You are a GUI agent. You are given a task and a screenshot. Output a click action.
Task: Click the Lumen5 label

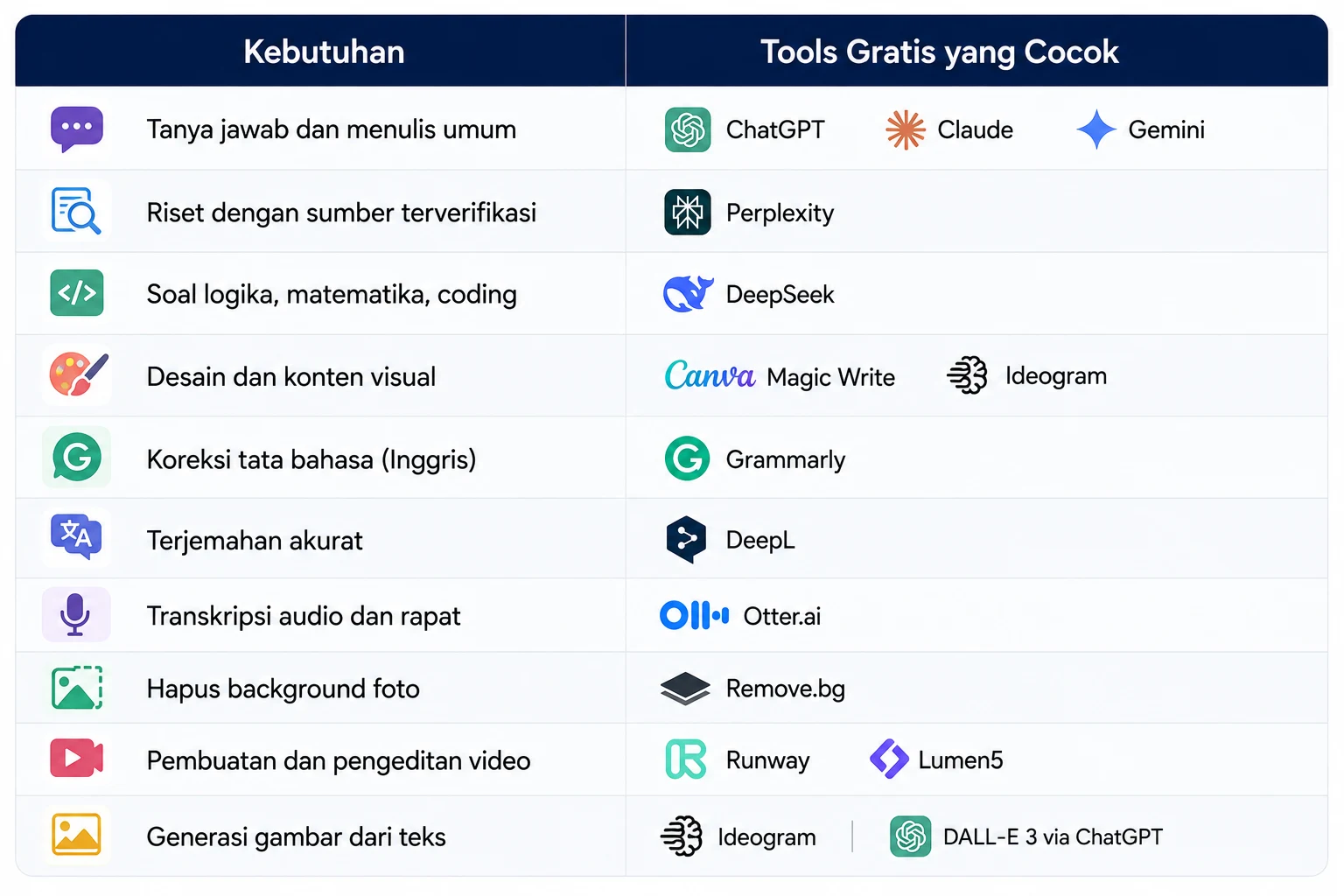point(961,760)
